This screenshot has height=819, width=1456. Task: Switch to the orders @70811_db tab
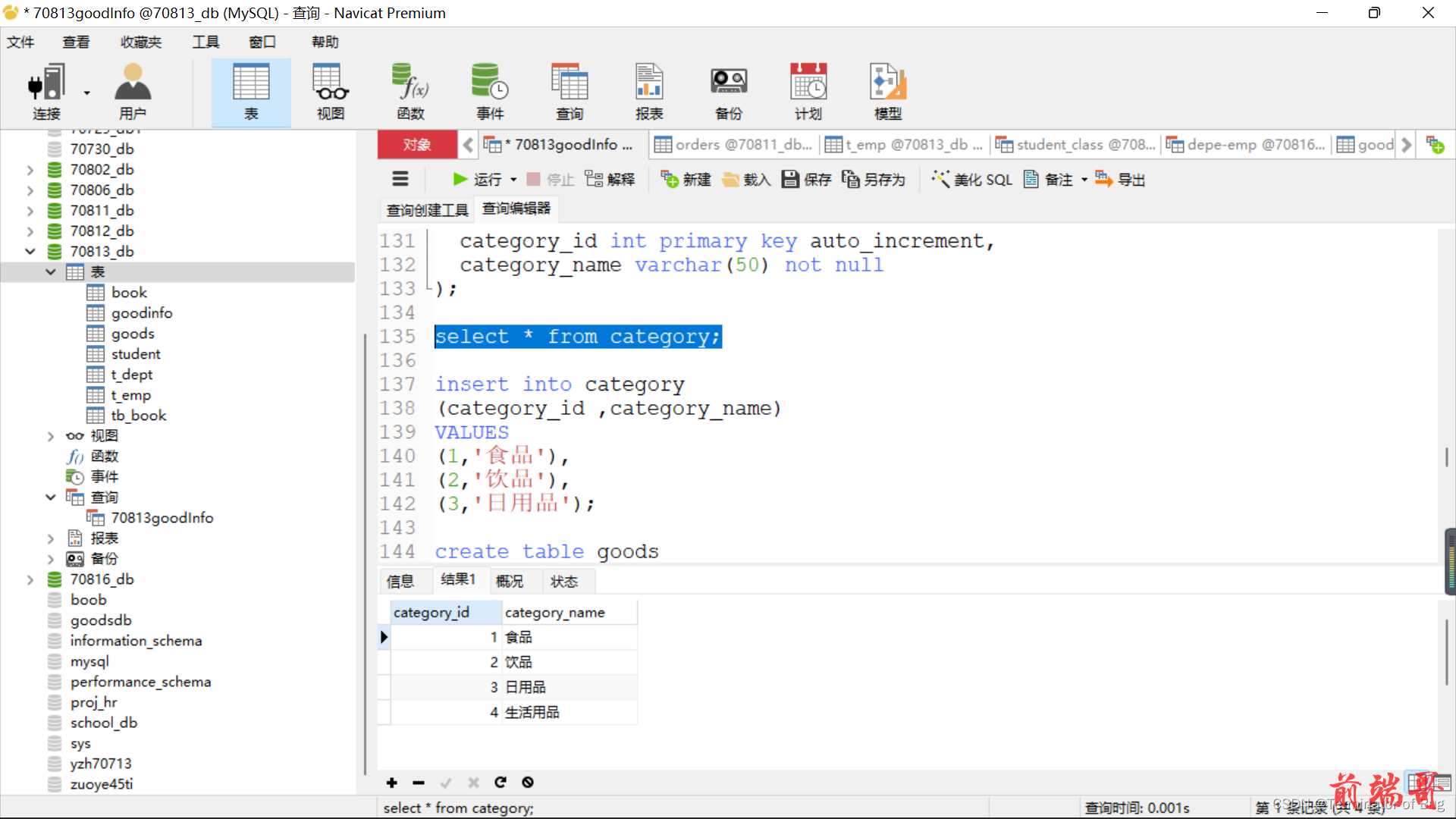coord(734,144)
